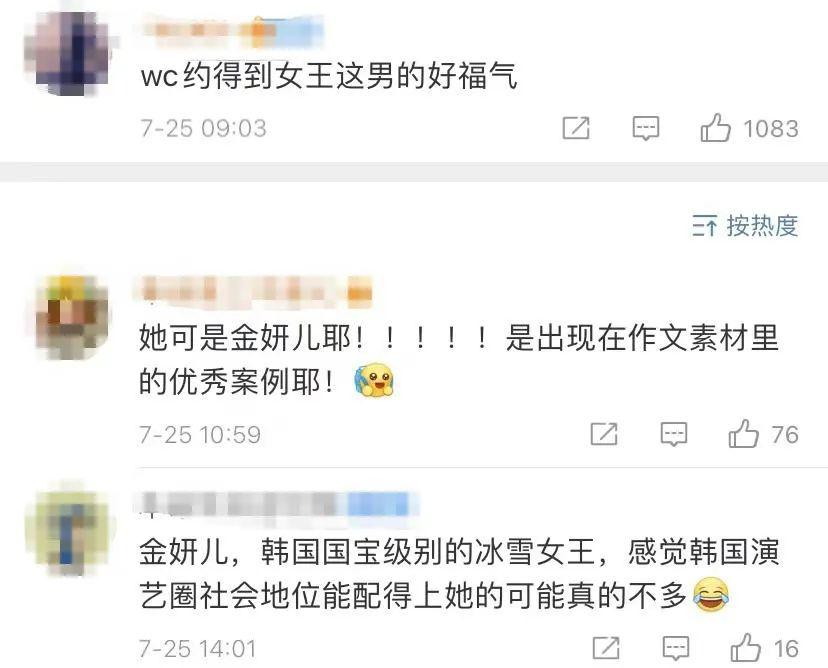Viewport: 828px width, 668px height.
Task: Open the avatar of the 10:59 commenter
Action: click(72, 317)
